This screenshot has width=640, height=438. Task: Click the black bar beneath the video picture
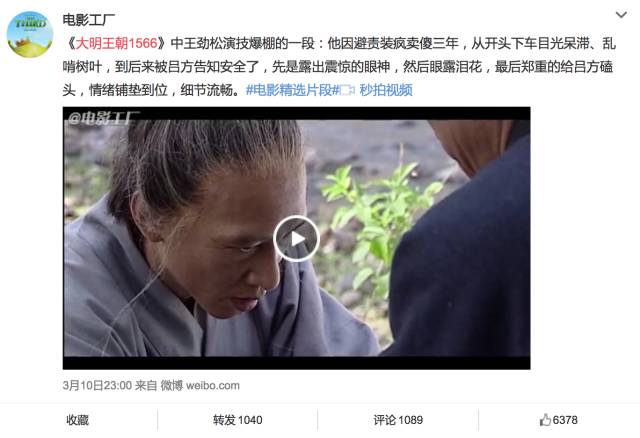point(296,363)
